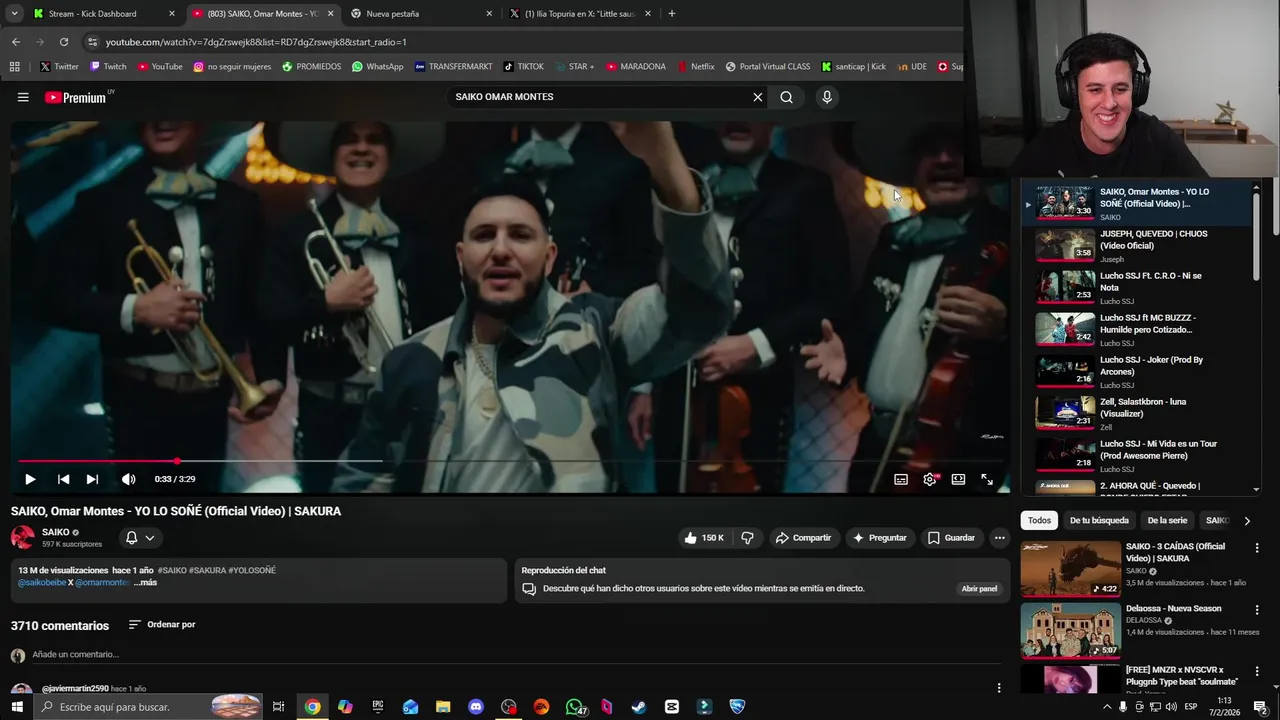Click Abrir panel for chat replay
Screen dimensions: 1280x720
pyautogui.click(x=979, y=588)
